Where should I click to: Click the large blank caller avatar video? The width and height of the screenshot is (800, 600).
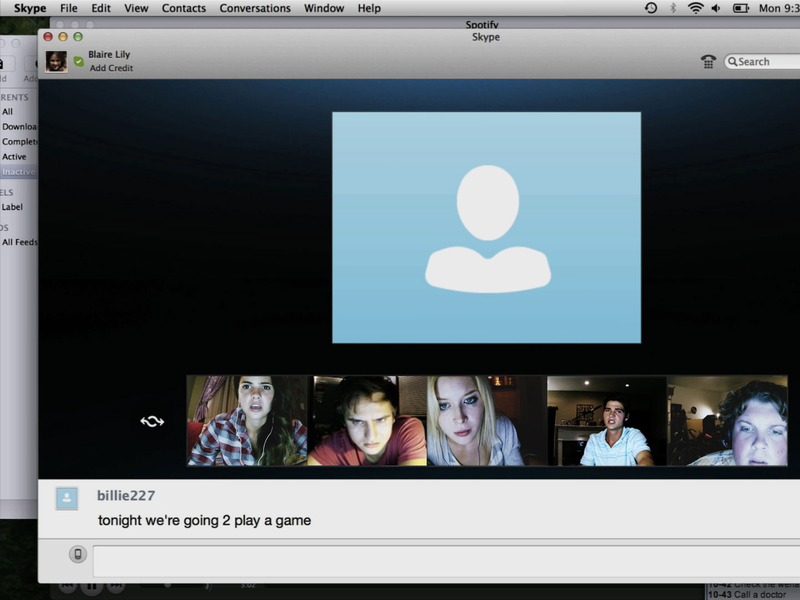pyautogui.click(x=487, y=228)
